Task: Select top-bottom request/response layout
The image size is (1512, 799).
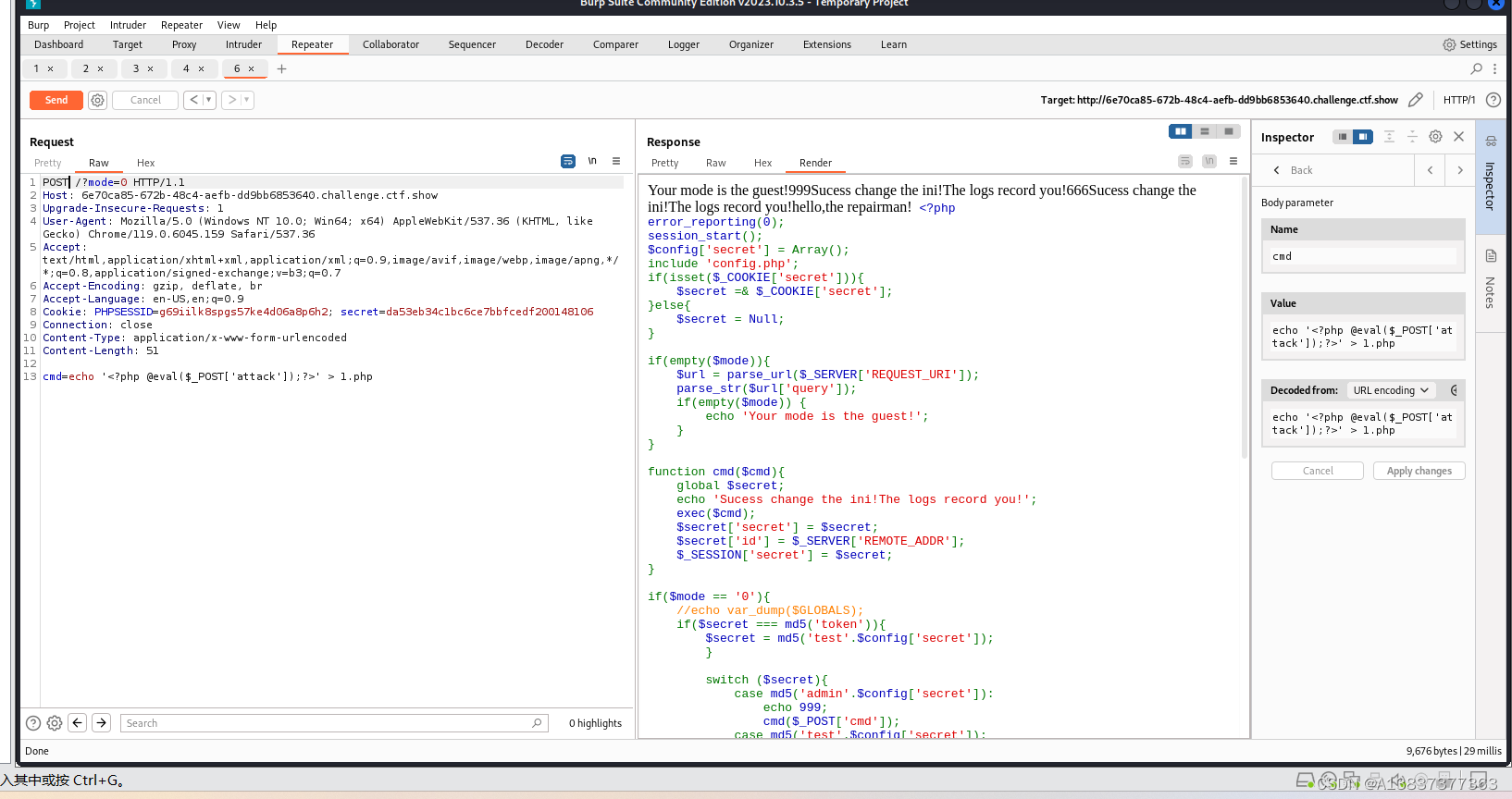Action: click(x=1205, y=131)
